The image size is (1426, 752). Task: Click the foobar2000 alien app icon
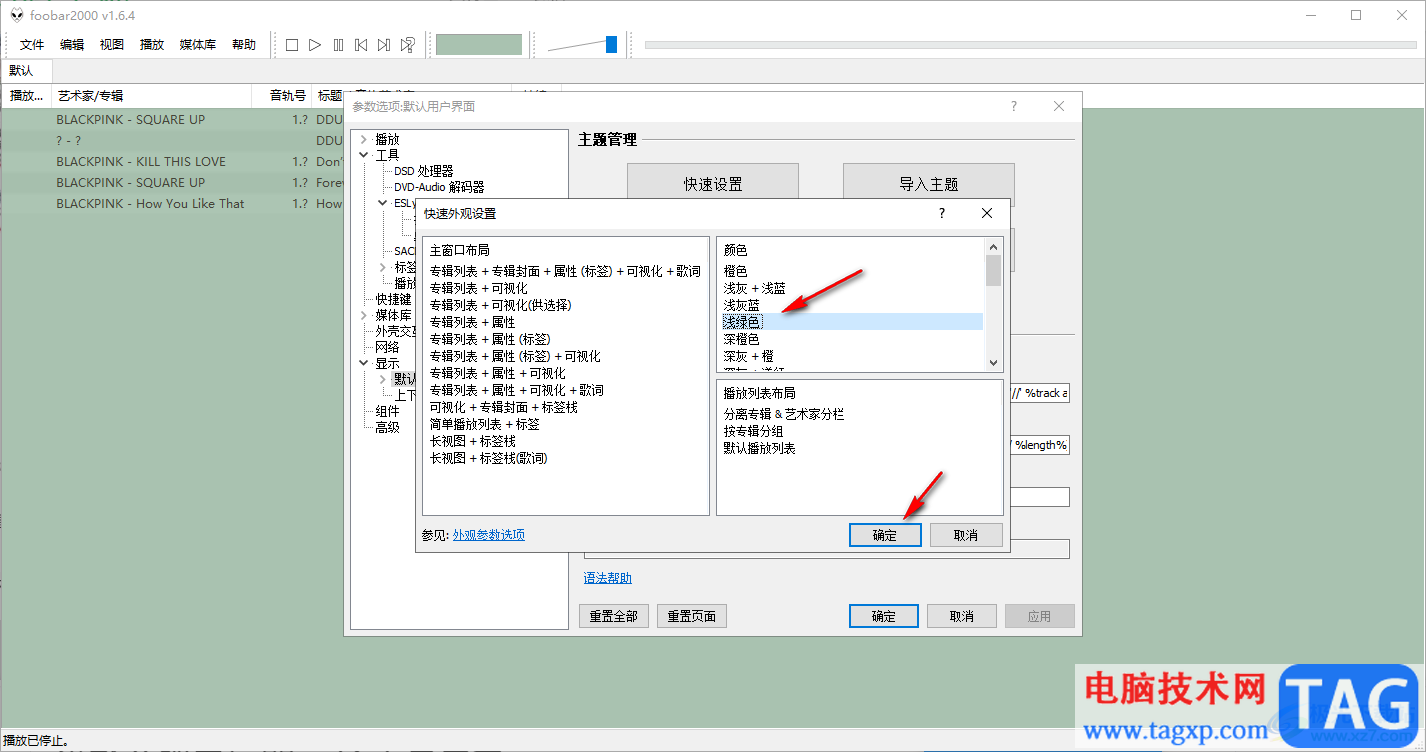tap(17, 15)
